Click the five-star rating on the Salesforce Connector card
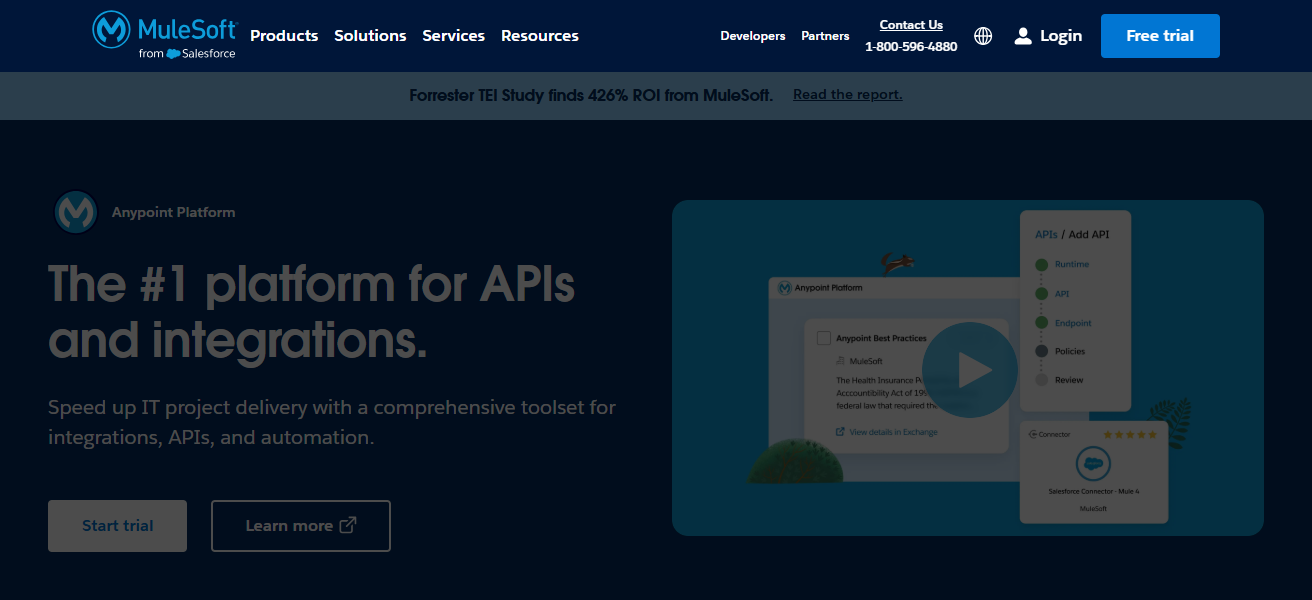Screen dimensions: 1312x600 pyautogui.click(x=1130, y=435)
